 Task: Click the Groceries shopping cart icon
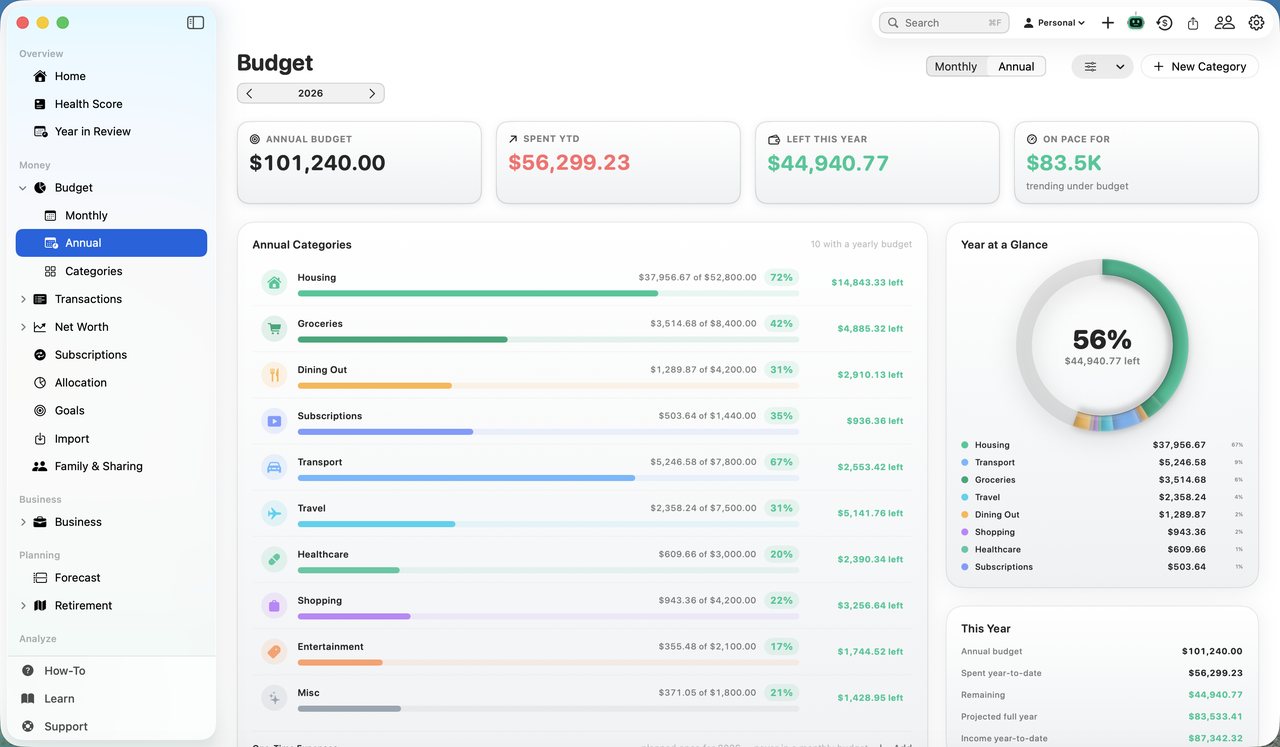click(274, 328)
